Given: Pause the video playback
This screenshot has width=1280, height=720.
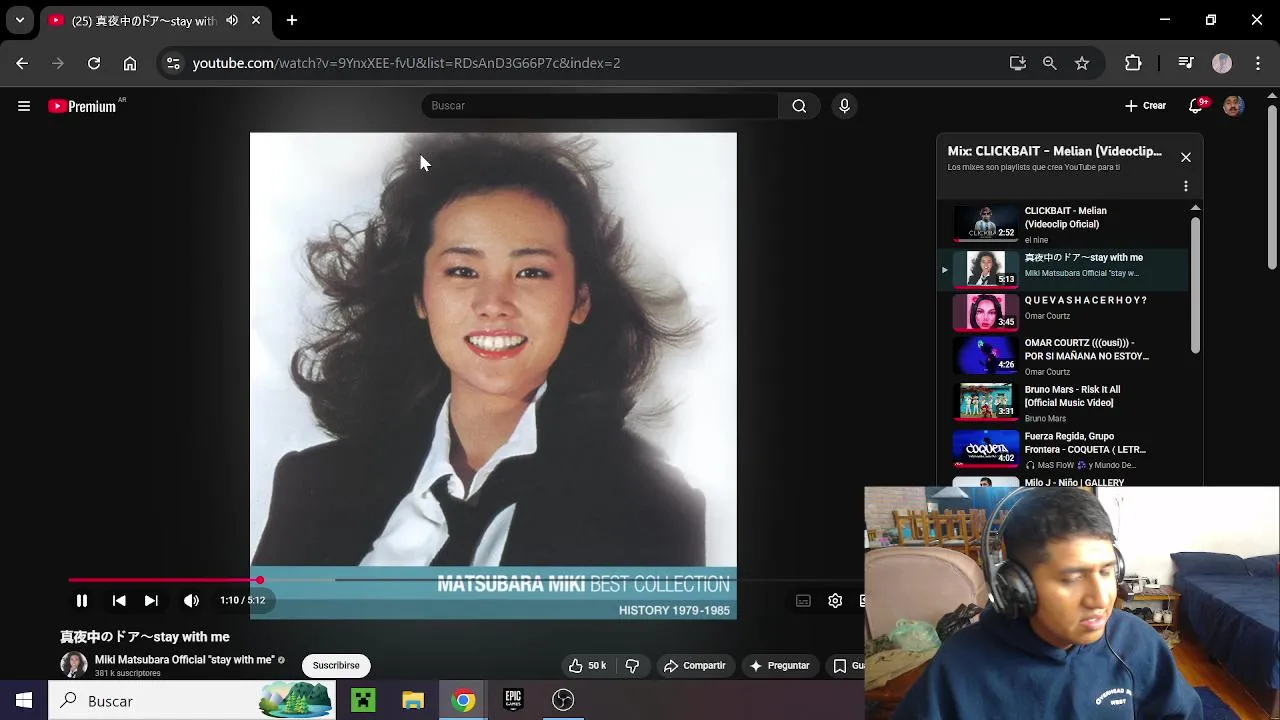Looking at the screenshot, I should click(82, 601).
